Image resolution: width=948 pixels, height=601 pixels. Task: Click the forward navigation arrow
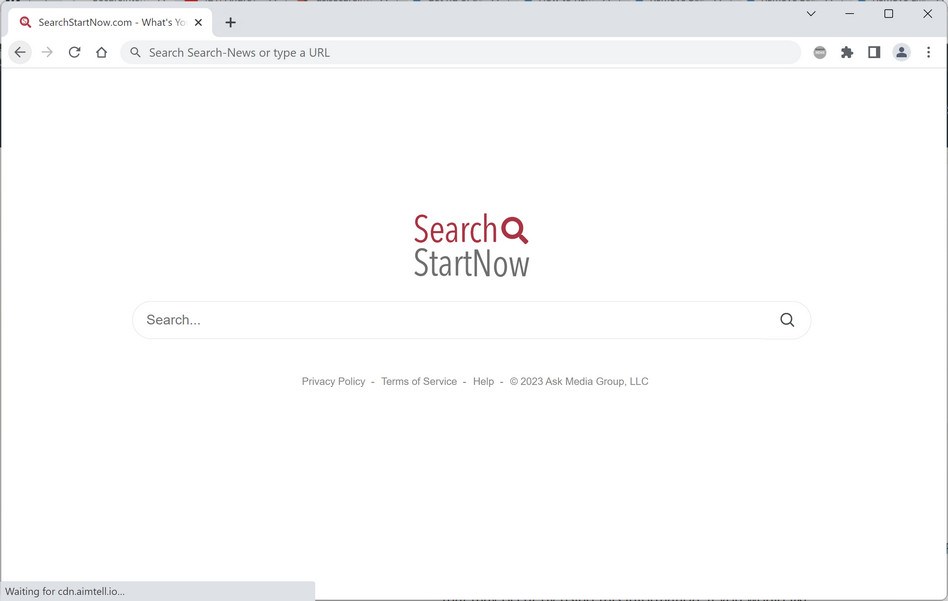(47, 53)
